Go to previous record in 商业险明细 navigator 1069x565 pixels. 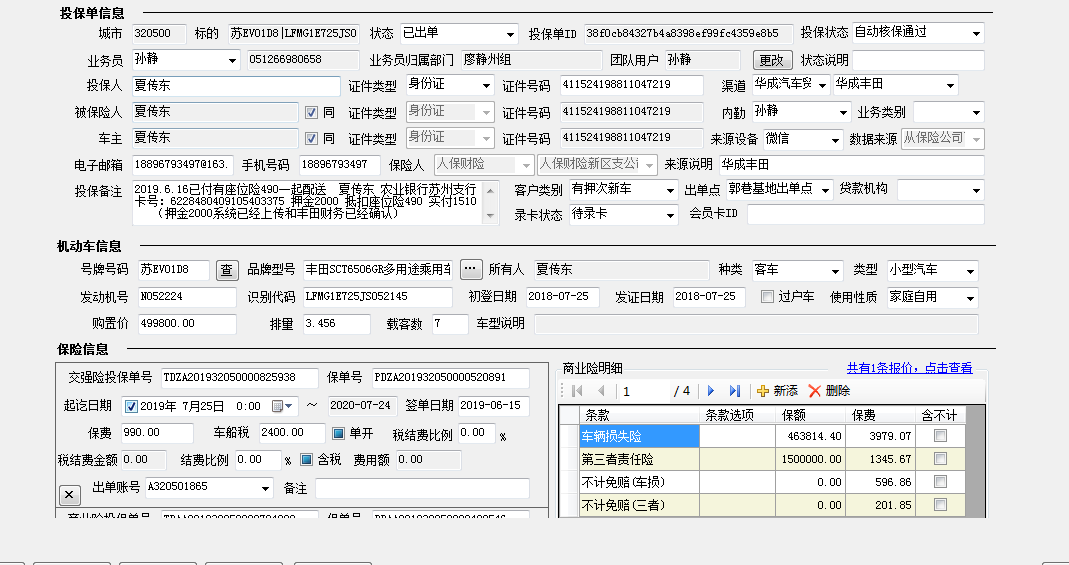pyautogui.click(x=601, y=391)
